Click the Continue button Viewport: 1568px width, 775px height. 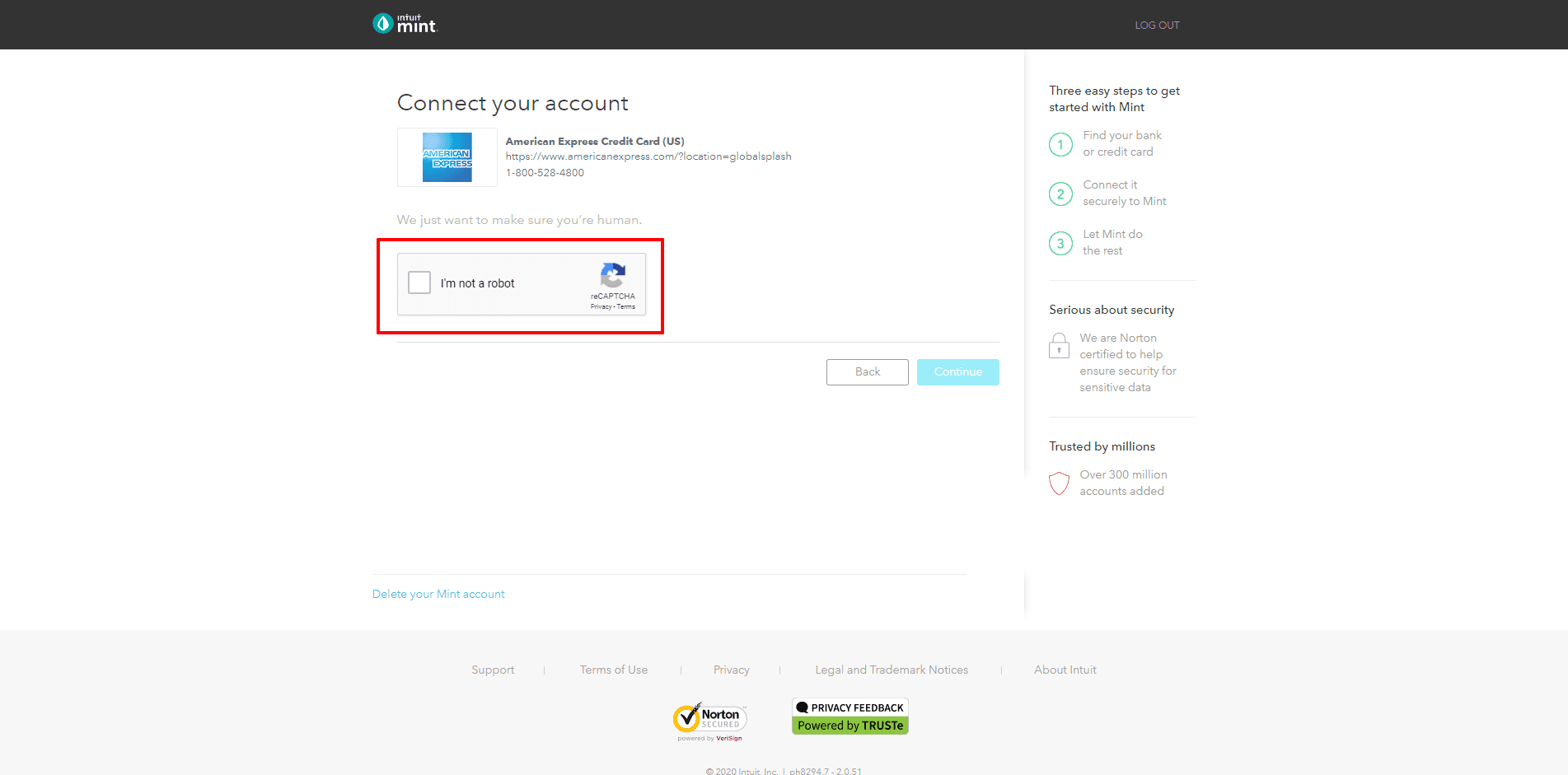click(x=958, y=372)
